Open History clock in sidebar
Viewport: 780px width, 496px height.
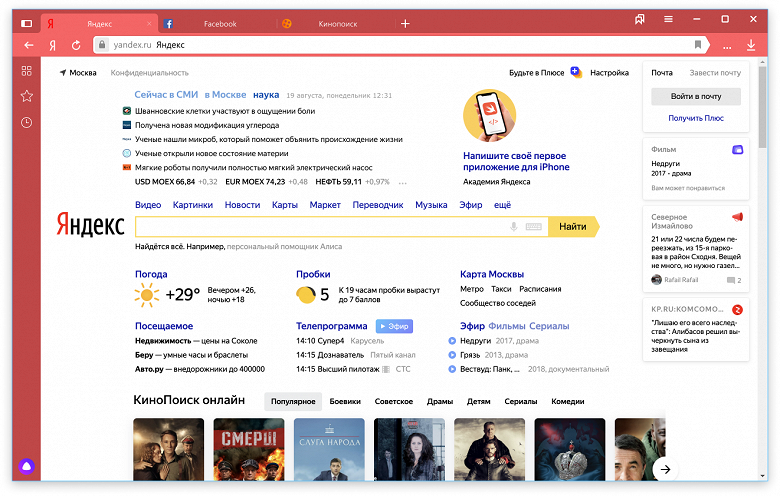click(26, 122)
